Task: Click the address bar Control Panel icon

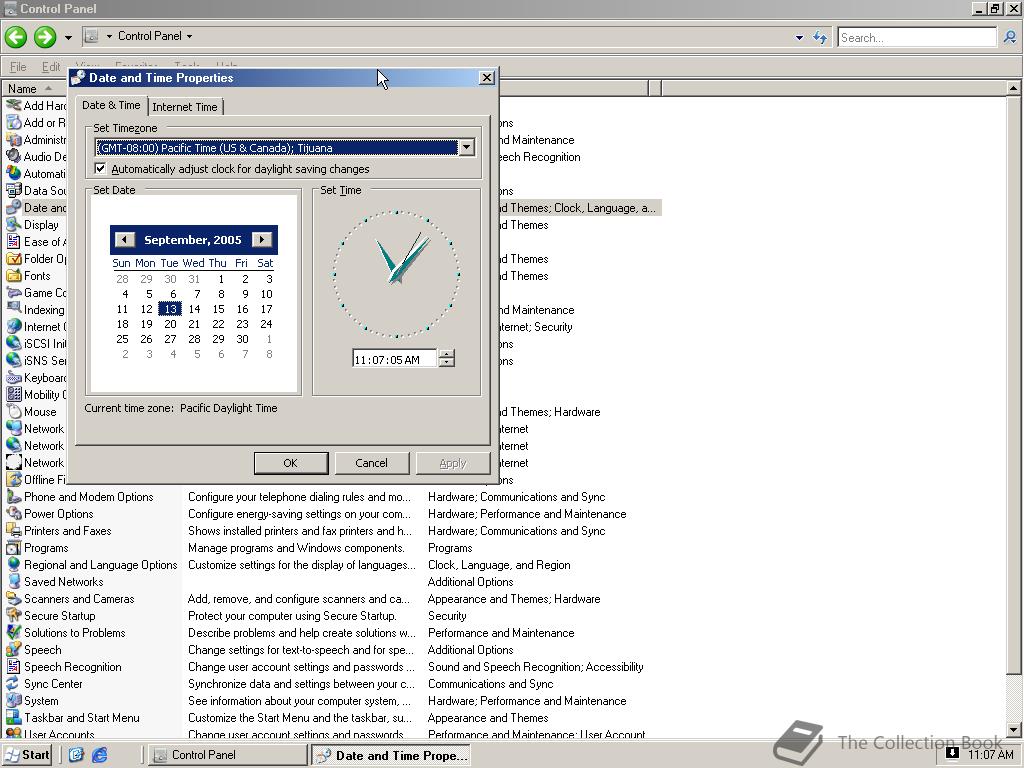Action: click(x=91, y=36)
